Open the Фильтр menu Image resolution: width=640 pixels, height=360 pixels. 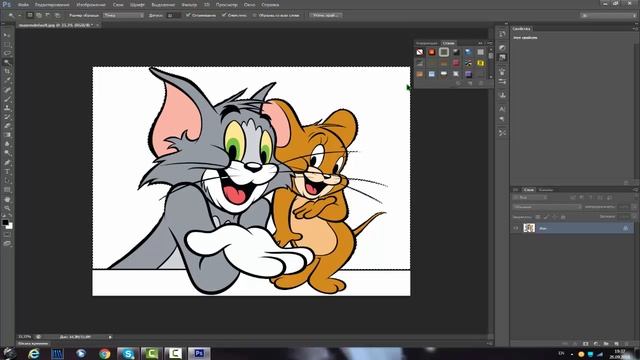(x=189, y=5)
